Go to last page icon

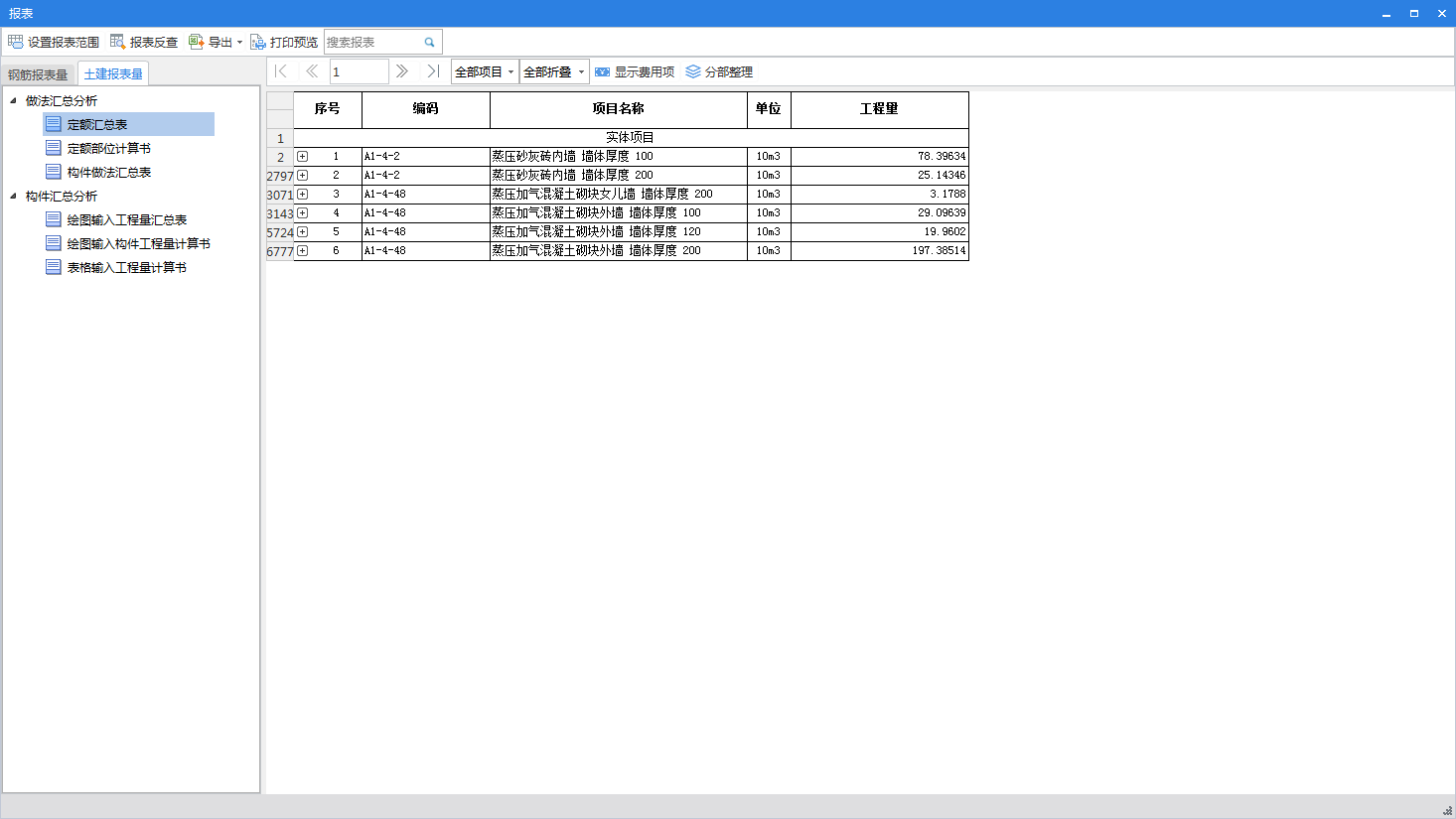433,71
